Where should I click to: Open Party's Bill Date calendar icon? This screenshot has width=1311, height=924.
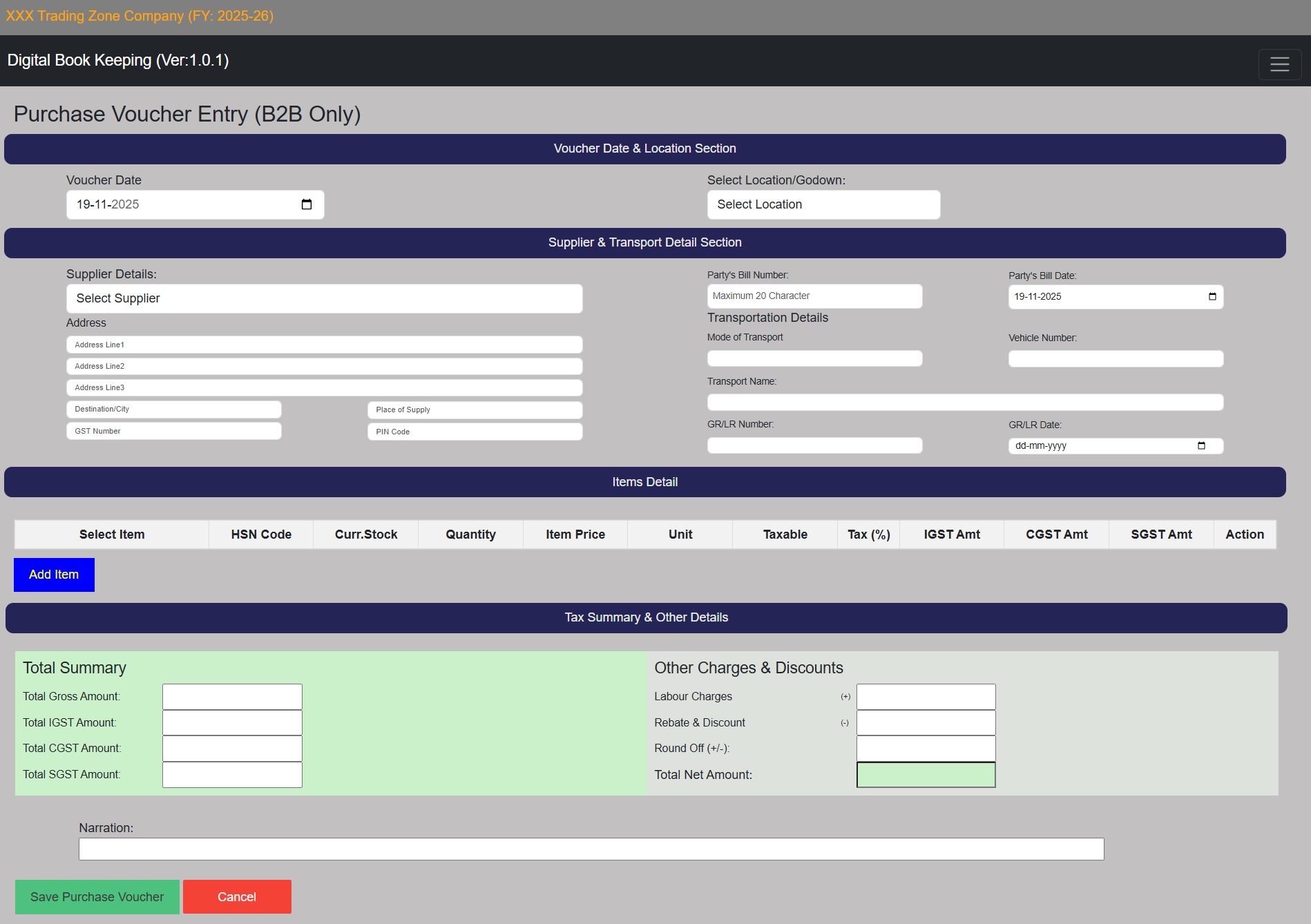[1212, 297]
